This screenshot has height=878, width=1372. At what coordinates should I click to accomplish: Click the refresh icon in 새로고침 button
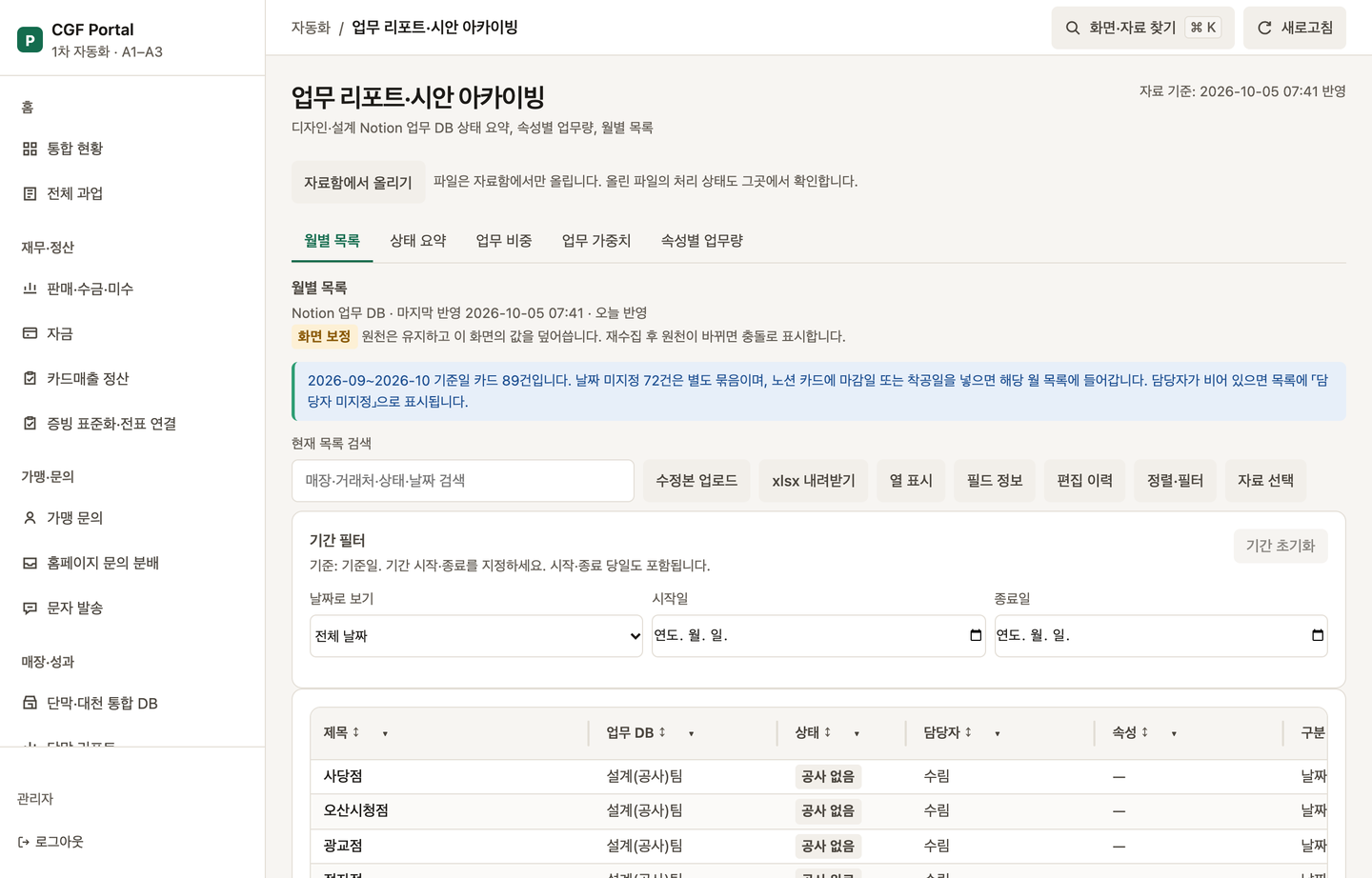(x=1264, y=28)
